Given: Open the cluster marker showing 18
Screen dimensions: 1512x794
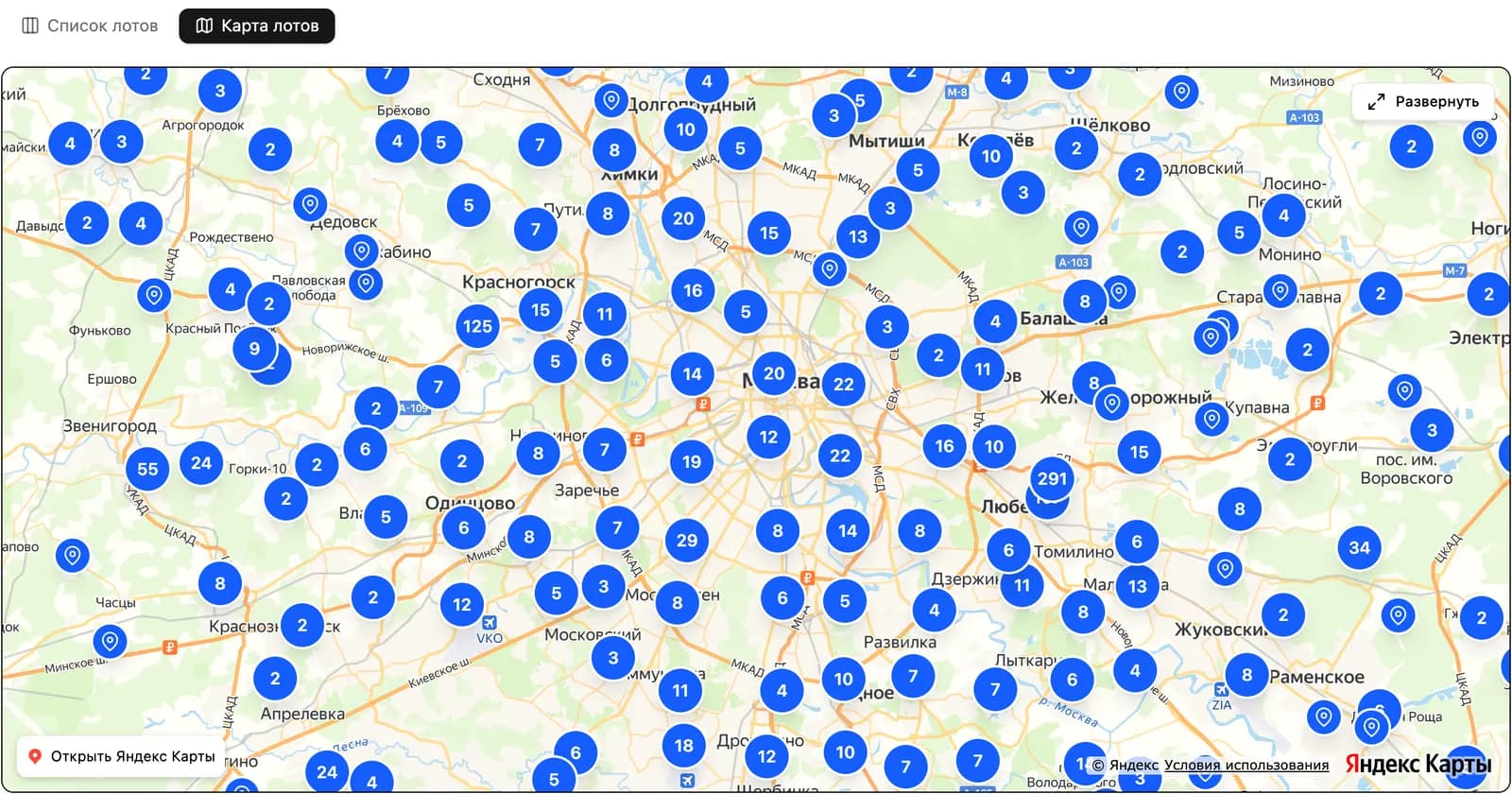Looking at the screenshot, I should tap(684, 745).
